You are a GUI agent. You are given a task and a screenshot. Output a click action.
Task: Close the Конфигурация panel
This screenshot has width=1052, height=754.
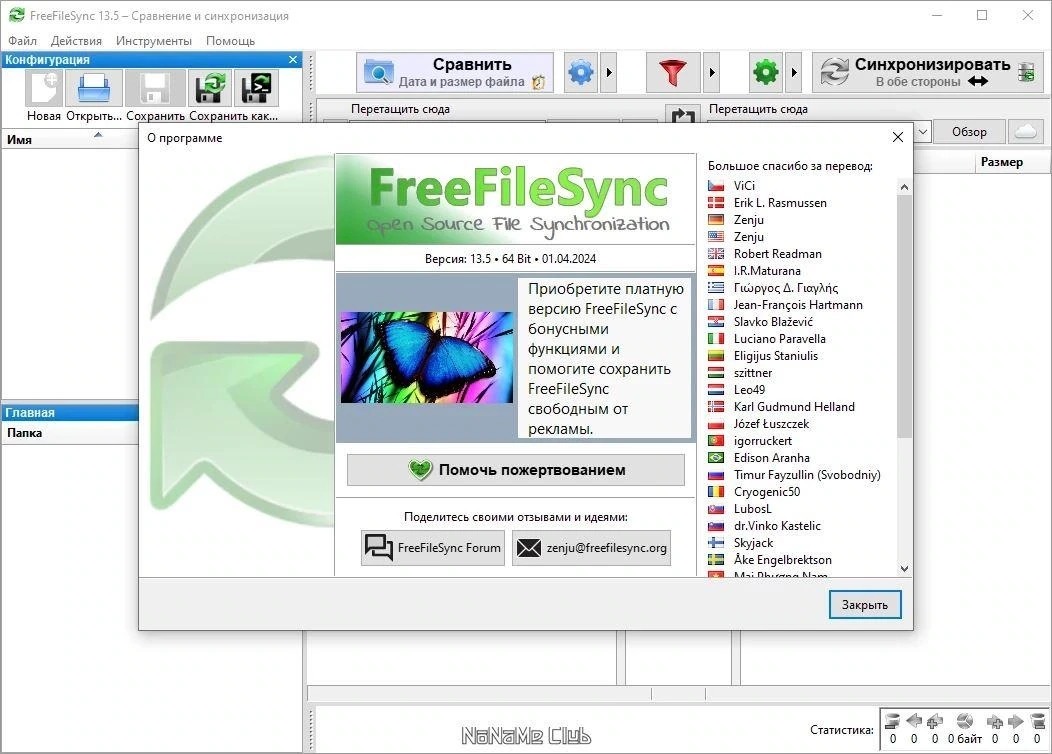293,60
